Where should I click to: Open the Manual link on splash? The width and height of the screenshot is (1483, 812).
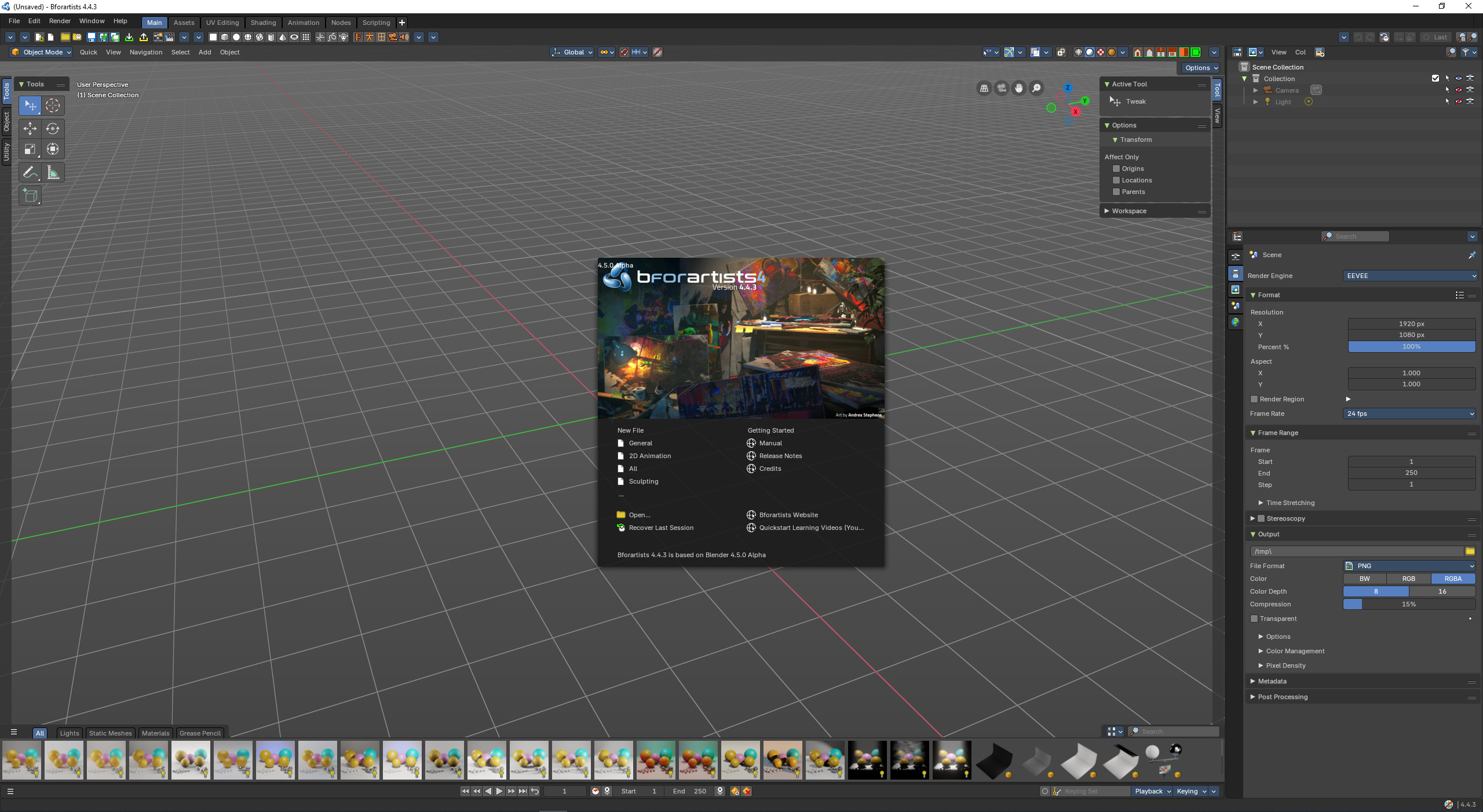[770, 443]
